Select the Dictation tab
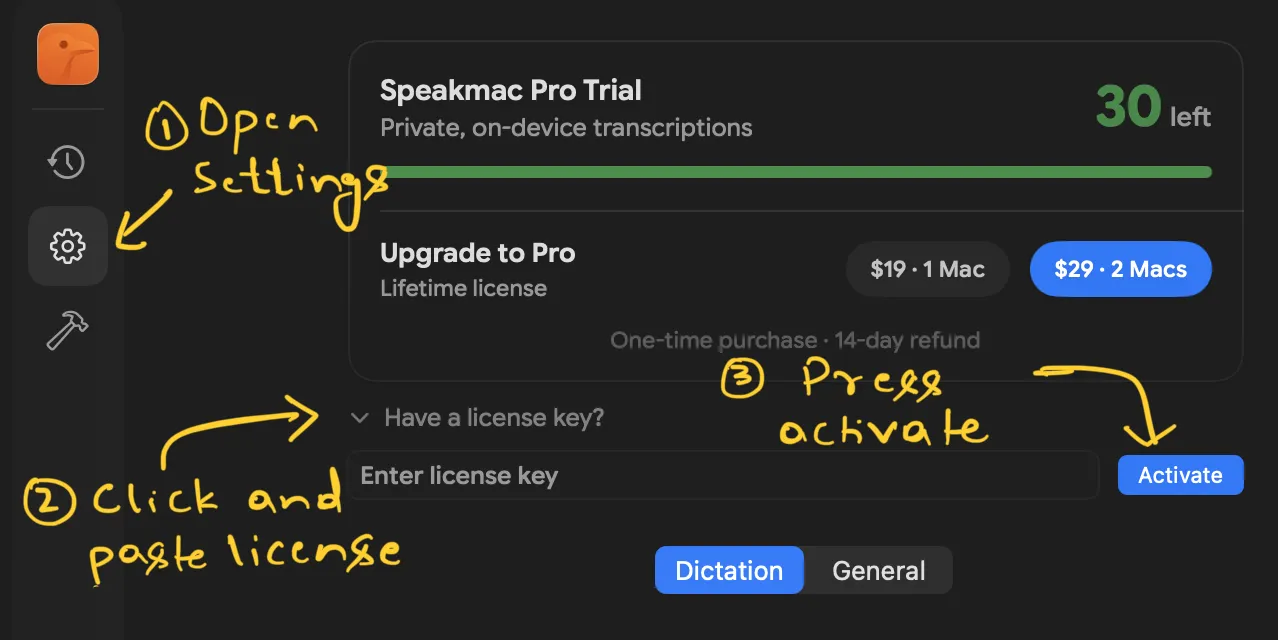 click(x=729, y=570)
